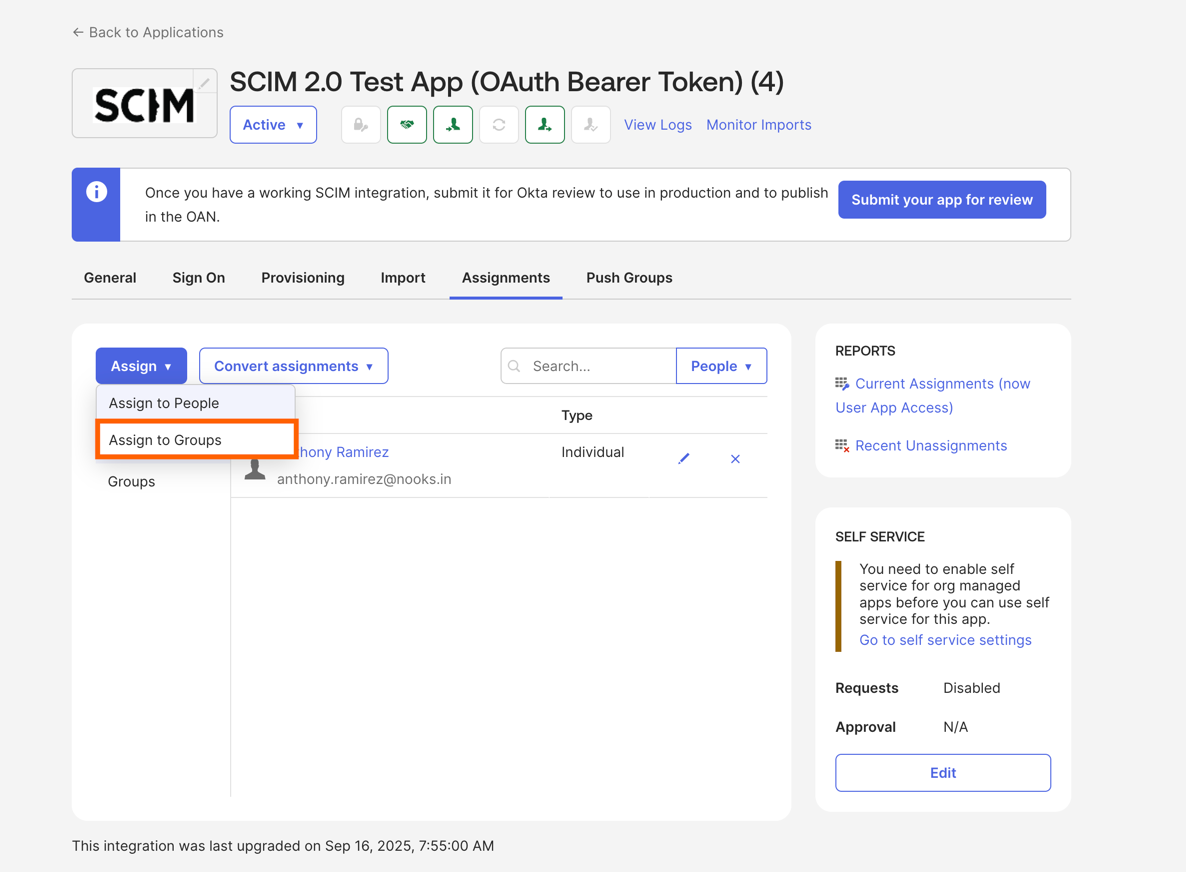Click the pencil icon on SCIM logo

pos(205,82)
